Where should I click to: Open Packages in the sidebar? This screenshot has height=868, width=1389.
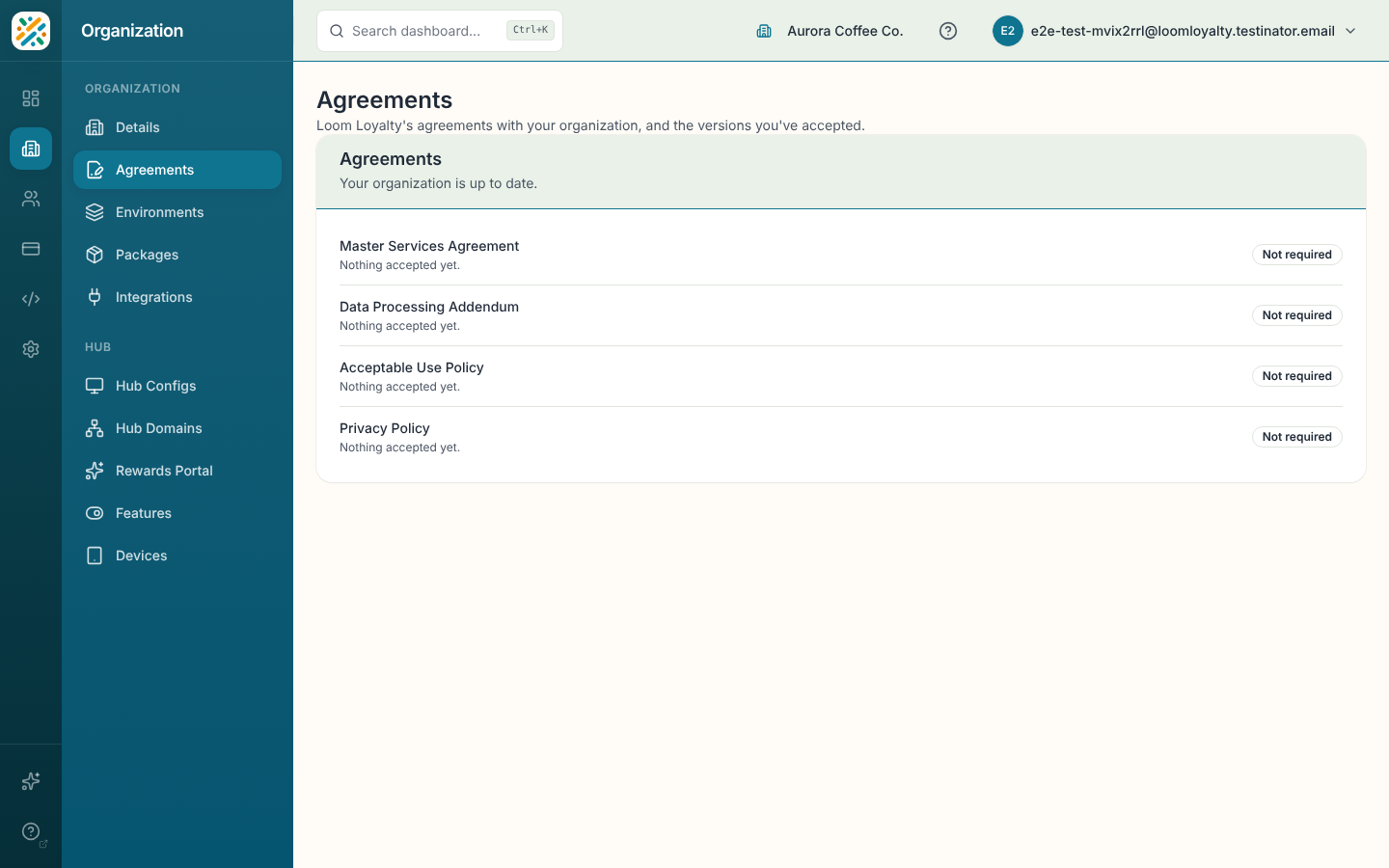tap(177, 255)
